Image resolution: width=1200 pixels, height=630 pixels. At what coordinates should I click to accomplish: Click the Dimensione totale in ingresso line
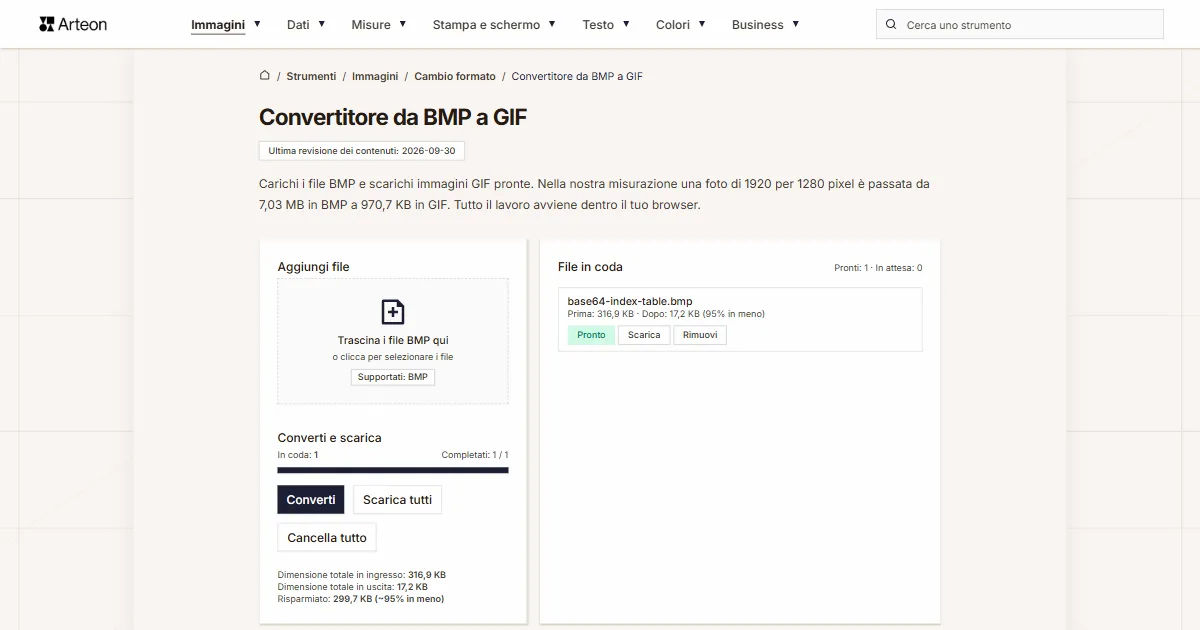point(362,575)
